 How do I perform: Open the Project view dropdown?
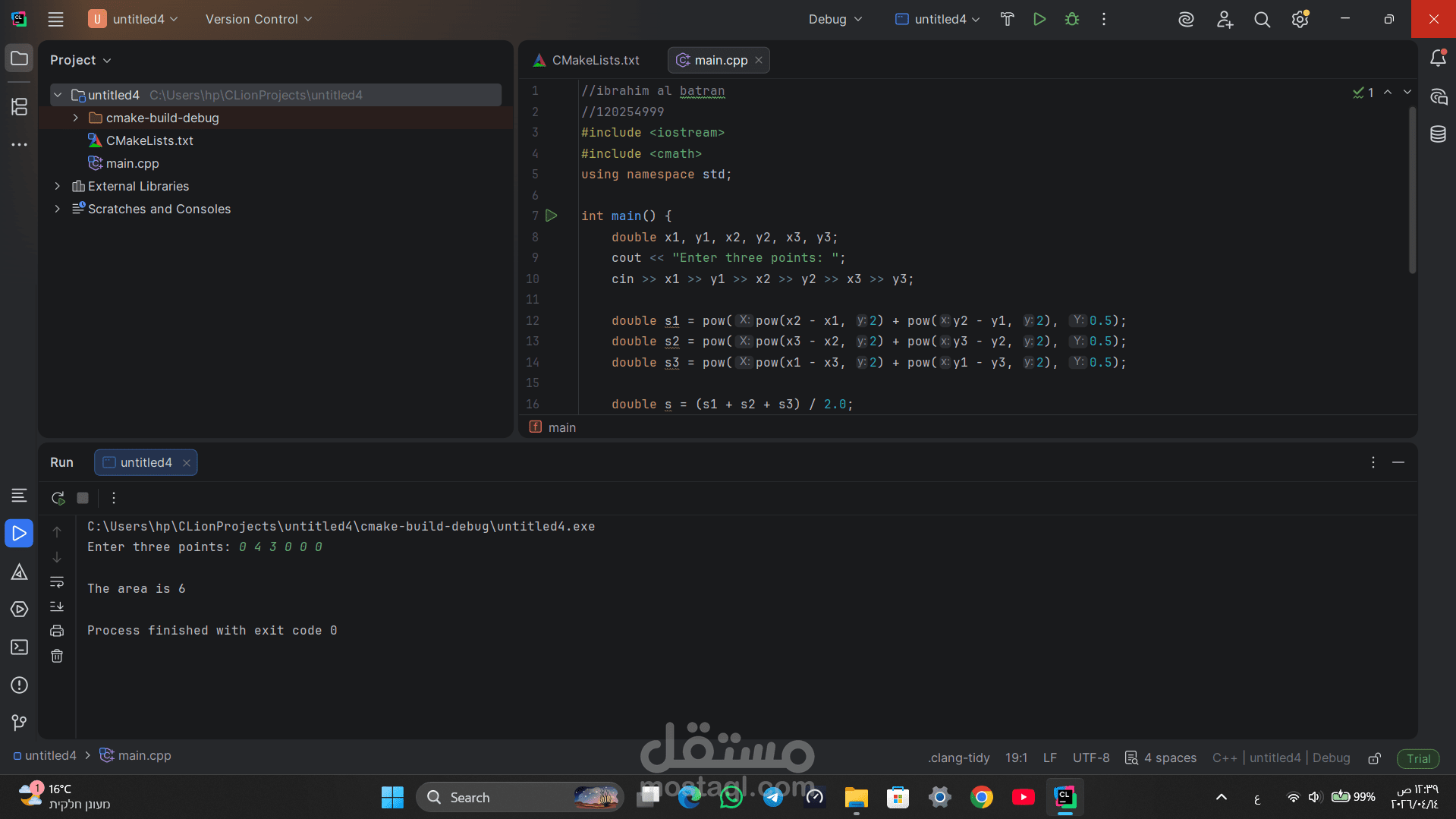pyautogui.click(x=80, y=60)
